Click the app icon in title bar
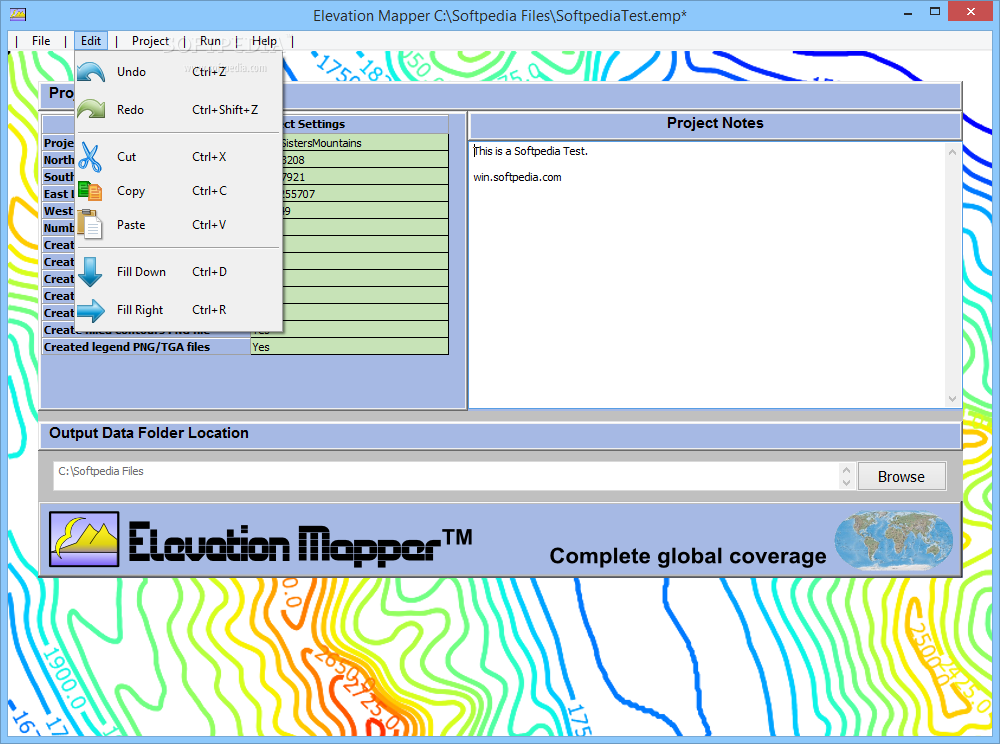 click(18, 13)
